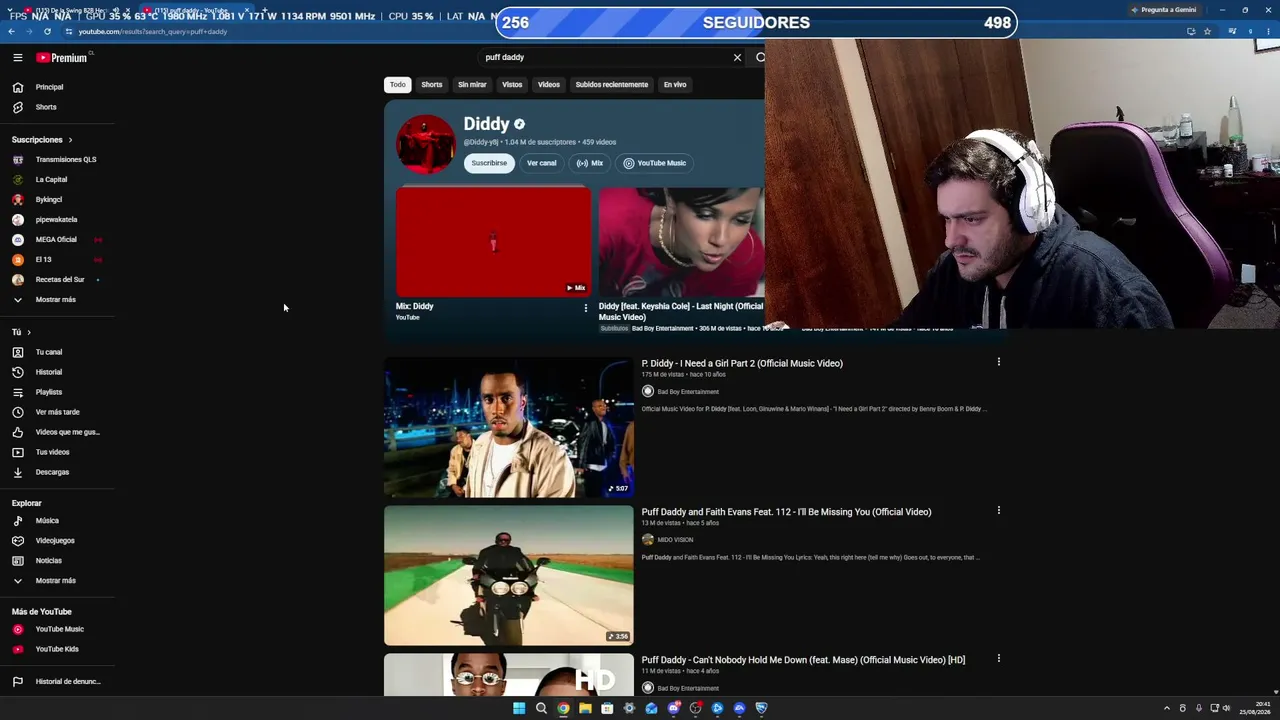Open Historial de denuncias
Image resolution: width=1280 pixels, height=720 pixels.
point(67,682)
